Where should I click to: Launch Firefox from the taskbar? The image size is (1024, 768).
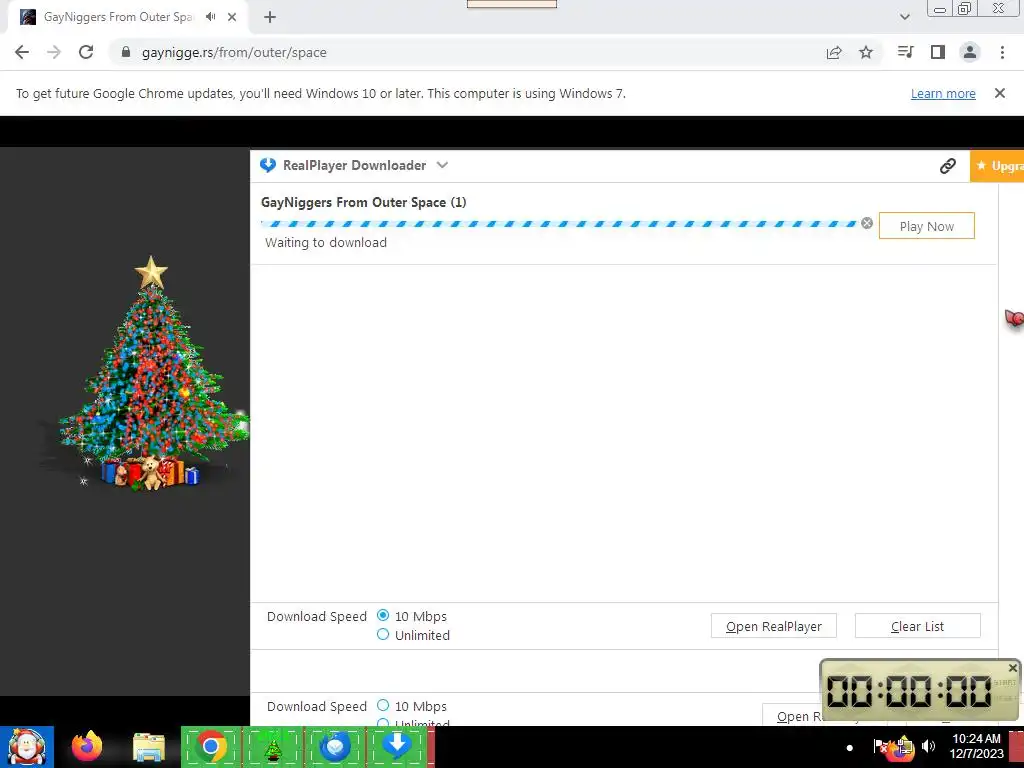pos(87,746)
